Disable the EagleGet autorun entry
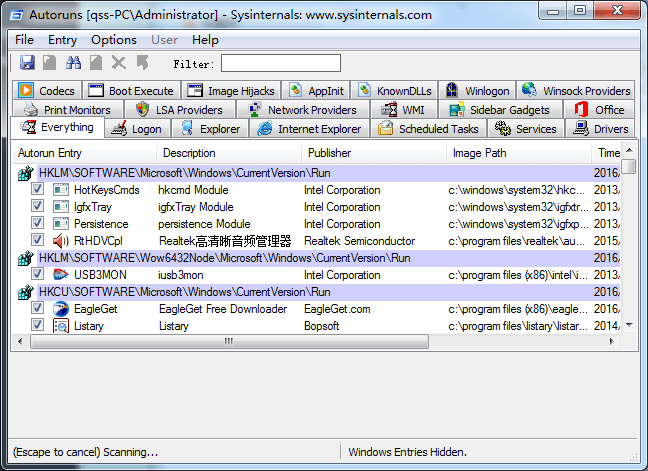648x471 pixels. tap(37, 308)
